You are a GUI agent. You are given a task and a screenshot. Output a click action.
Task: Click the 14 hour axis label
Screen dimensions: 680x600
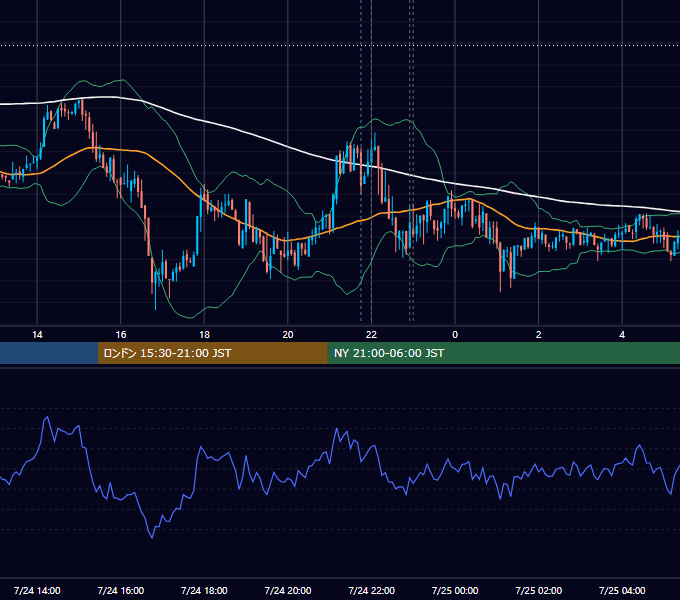click(37, 335)
